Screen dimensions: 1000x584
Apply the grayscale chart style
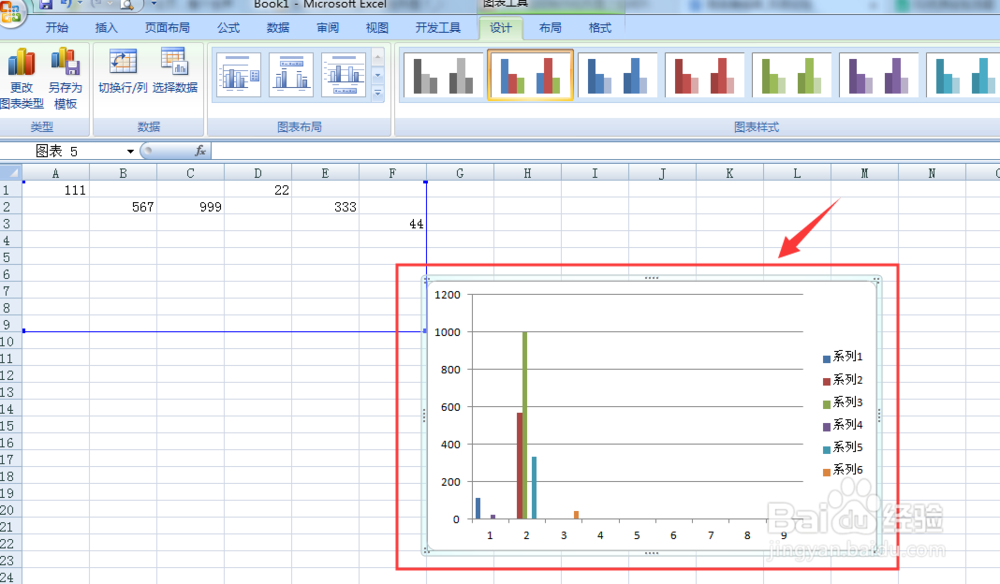click(x=443, y=76)
